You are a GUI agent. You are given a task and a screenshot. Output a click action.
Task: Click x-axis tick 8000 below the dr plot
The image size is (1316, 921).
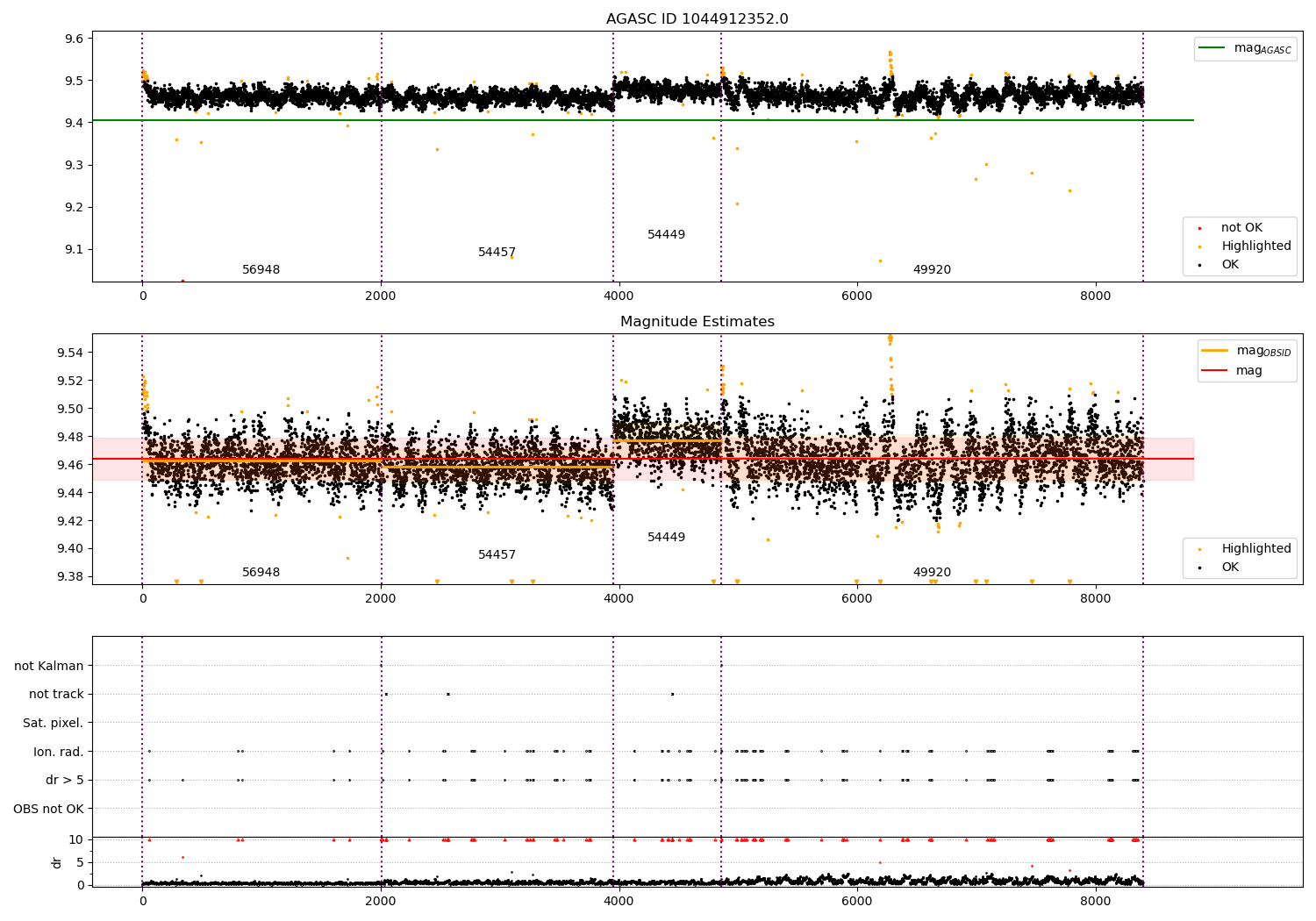tap(1095, 901)
